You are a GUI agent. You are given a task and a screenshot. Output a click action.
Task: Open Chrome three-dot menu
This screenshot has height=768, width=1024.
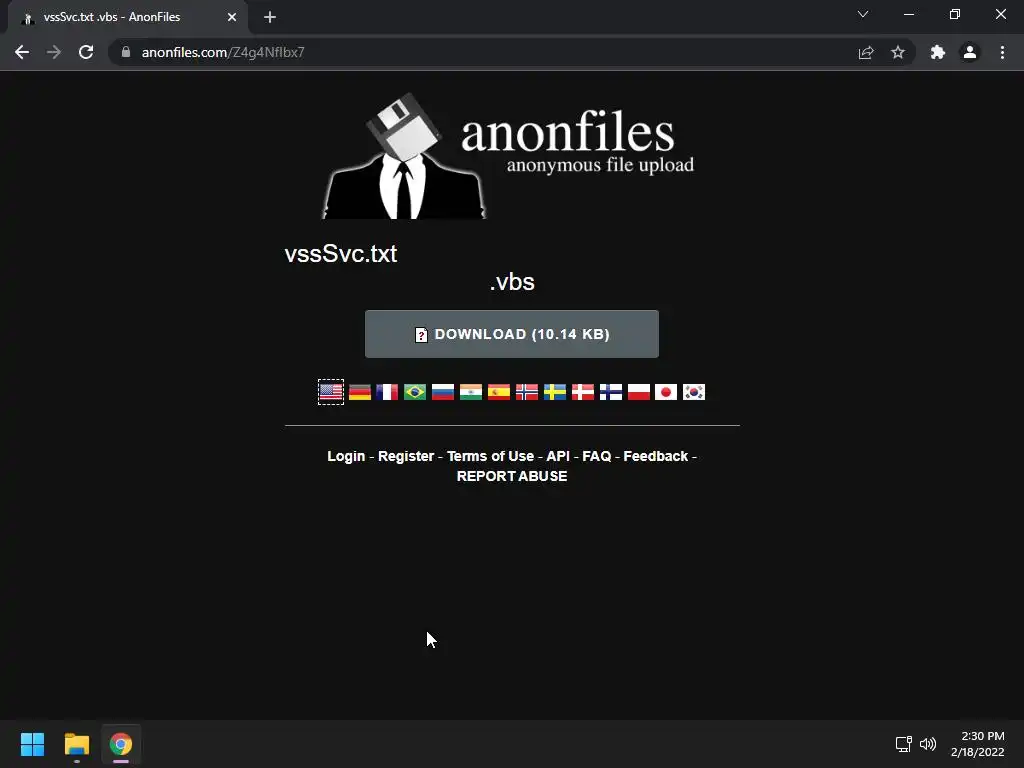click(1002, 52)
